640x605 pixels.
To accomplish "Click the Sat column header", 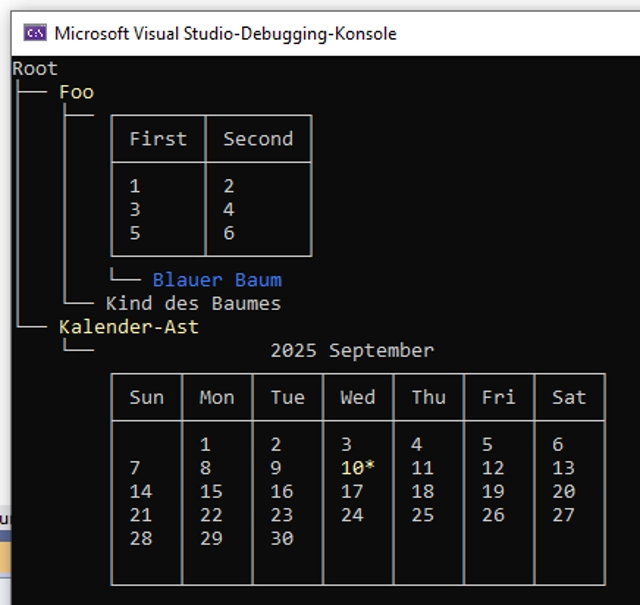I will pos(569,397).
